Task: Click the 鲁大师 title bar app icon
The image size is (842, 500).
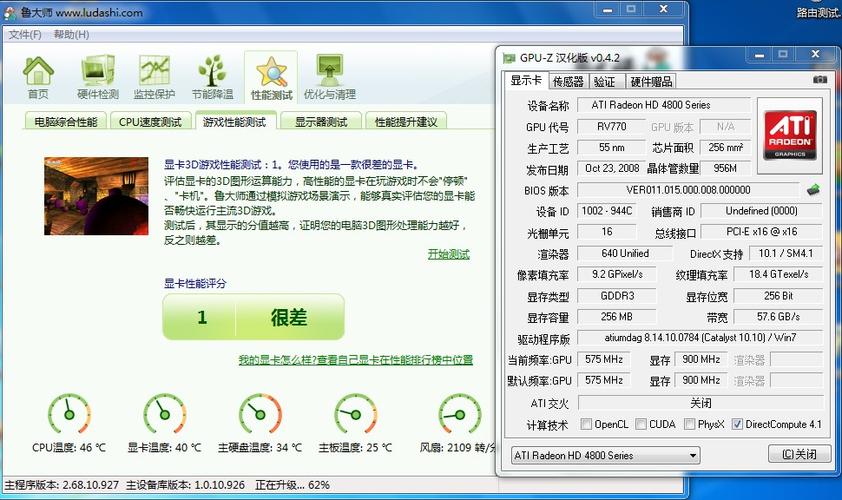Action: point(10,12)
